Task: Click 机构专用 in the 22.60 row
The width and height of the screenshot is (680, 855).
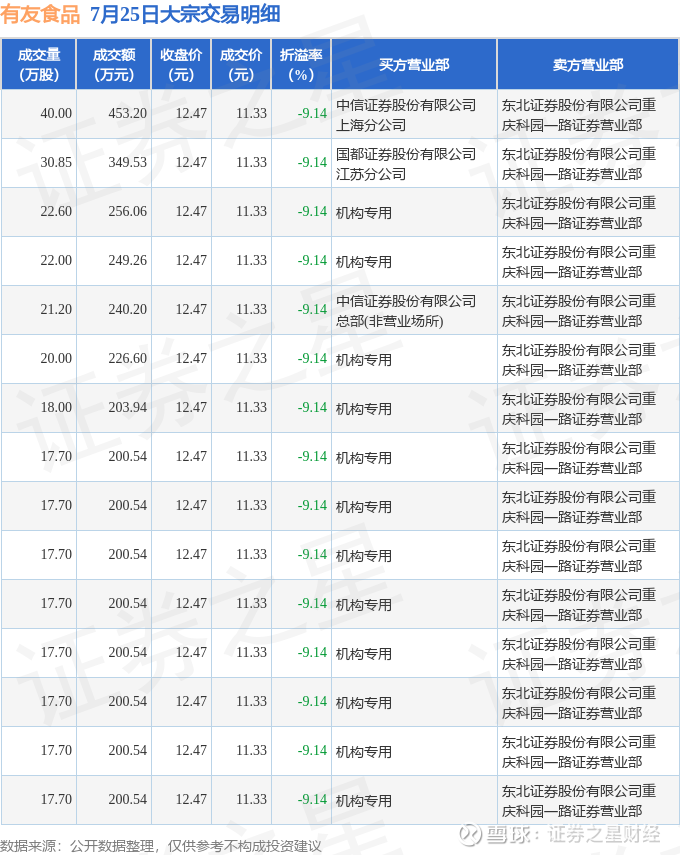Action: [364, 213]
